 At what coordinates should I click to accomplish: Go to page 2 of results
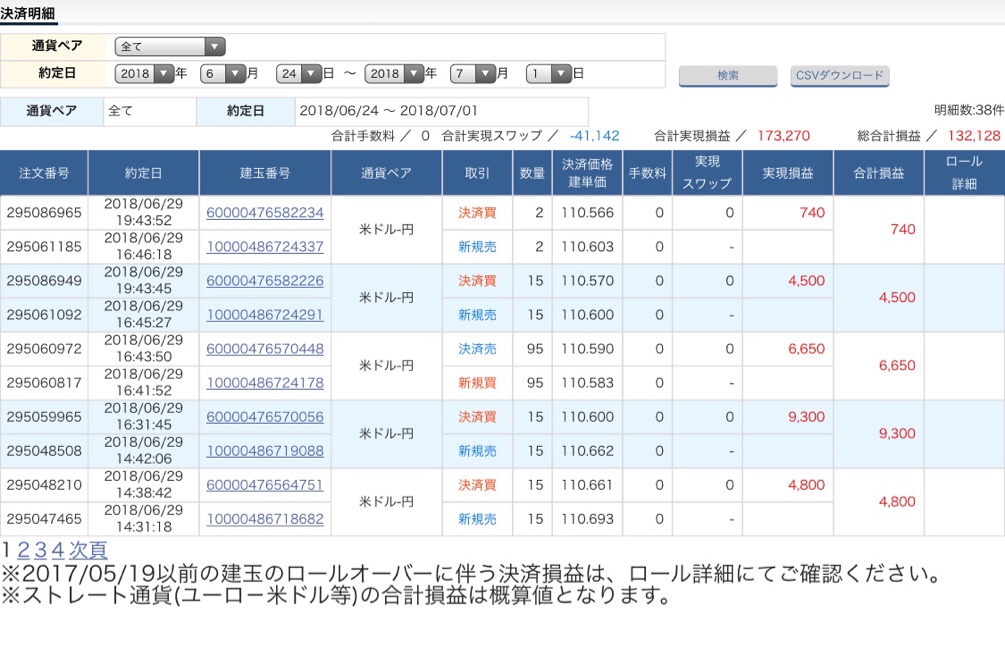[x=23, y=550]
